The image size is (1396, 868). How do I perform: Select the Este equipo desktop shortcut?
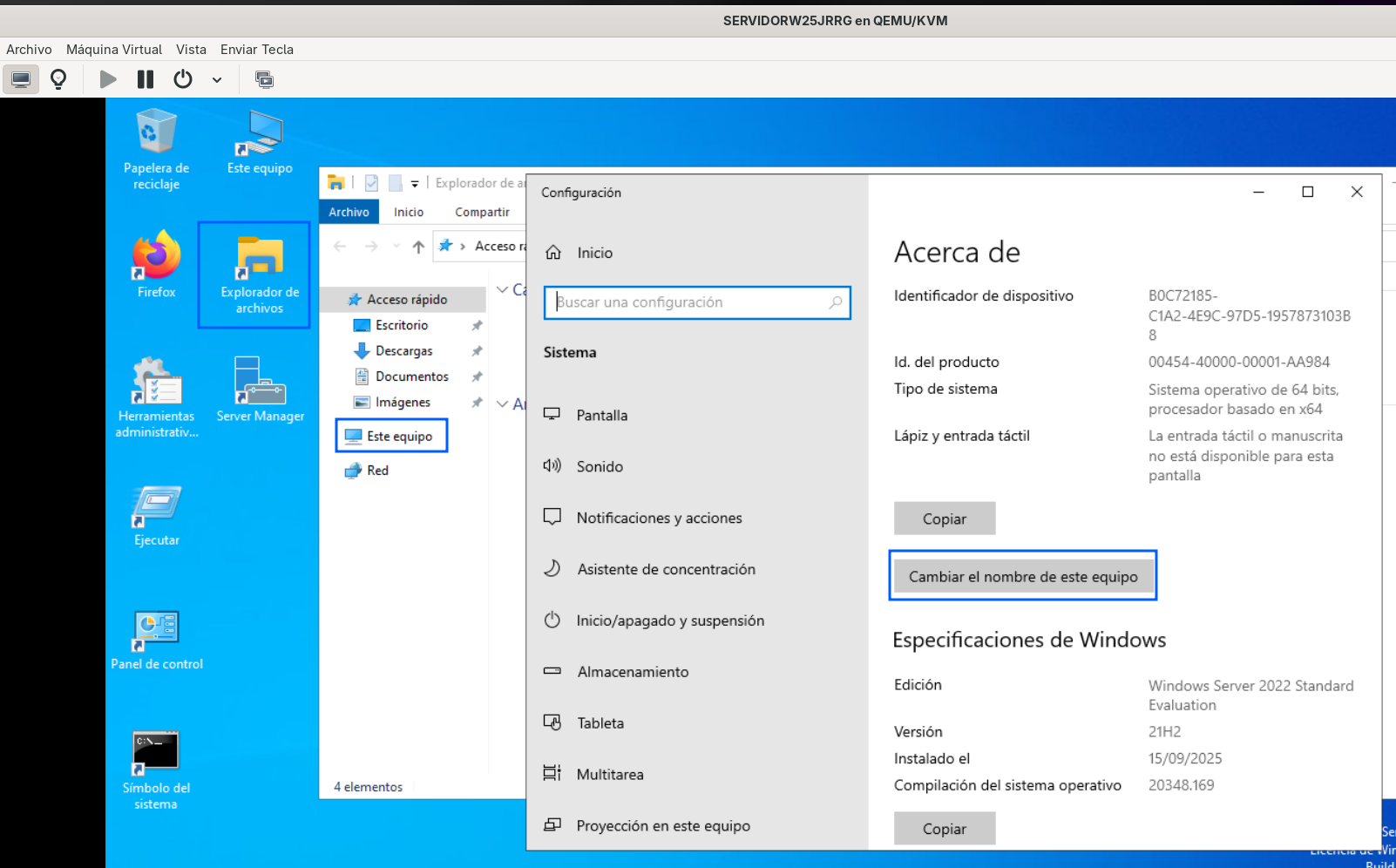(260, 142)
